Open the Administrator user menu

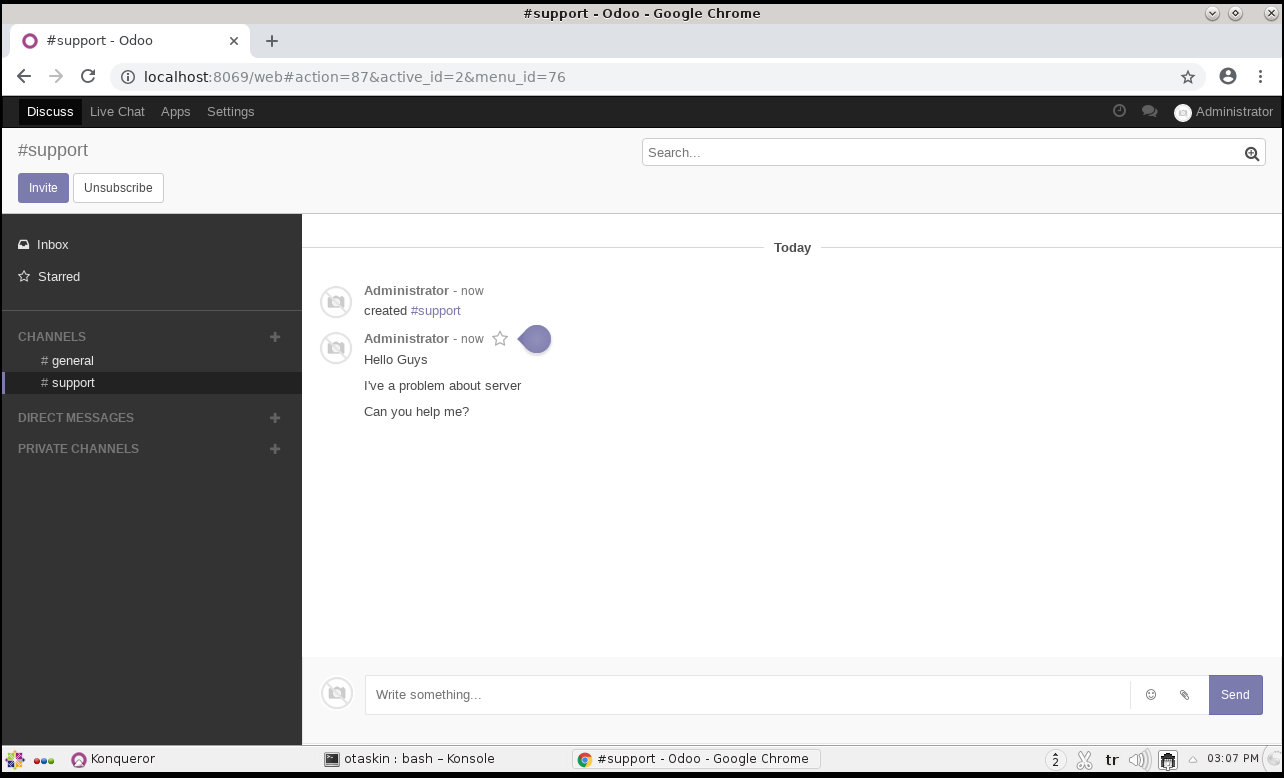pos(1223,112)
